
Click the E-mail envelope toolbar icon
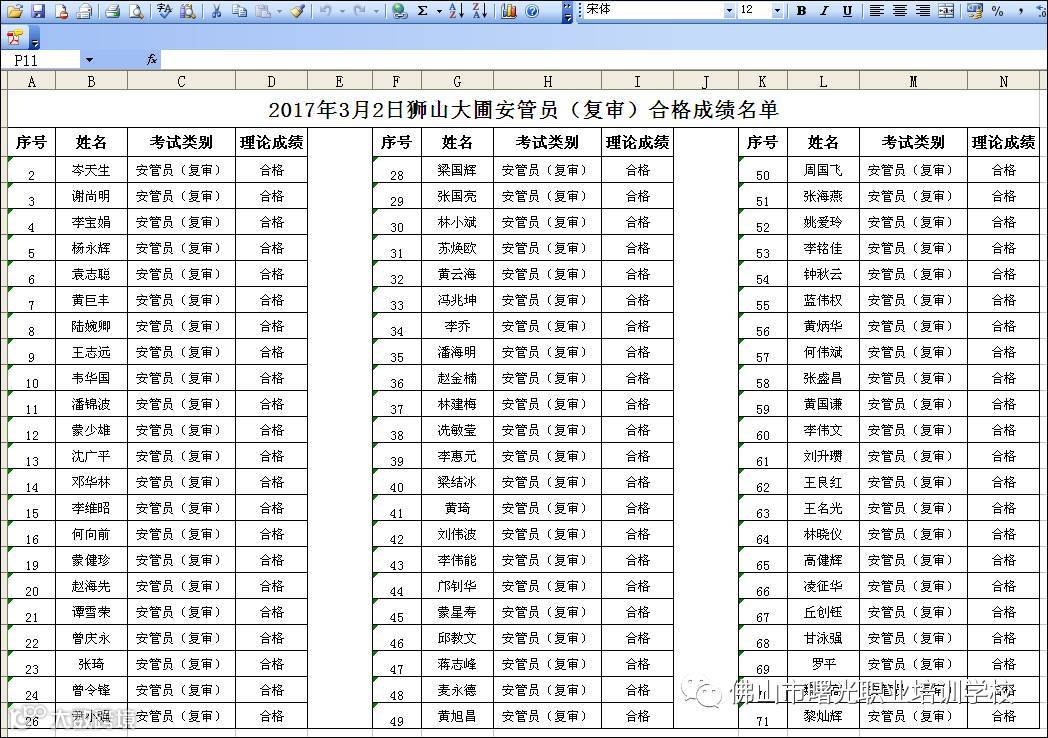pos(84,11)
